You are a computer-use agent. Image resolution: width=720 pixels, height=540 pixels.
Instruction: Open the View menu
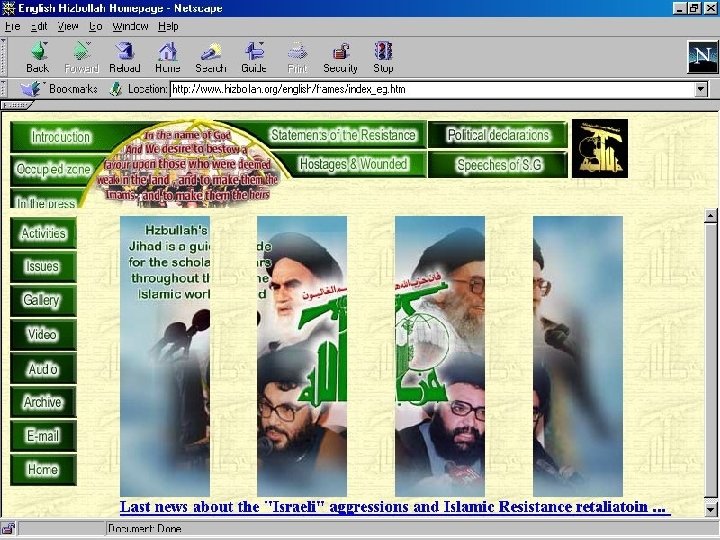68,27
